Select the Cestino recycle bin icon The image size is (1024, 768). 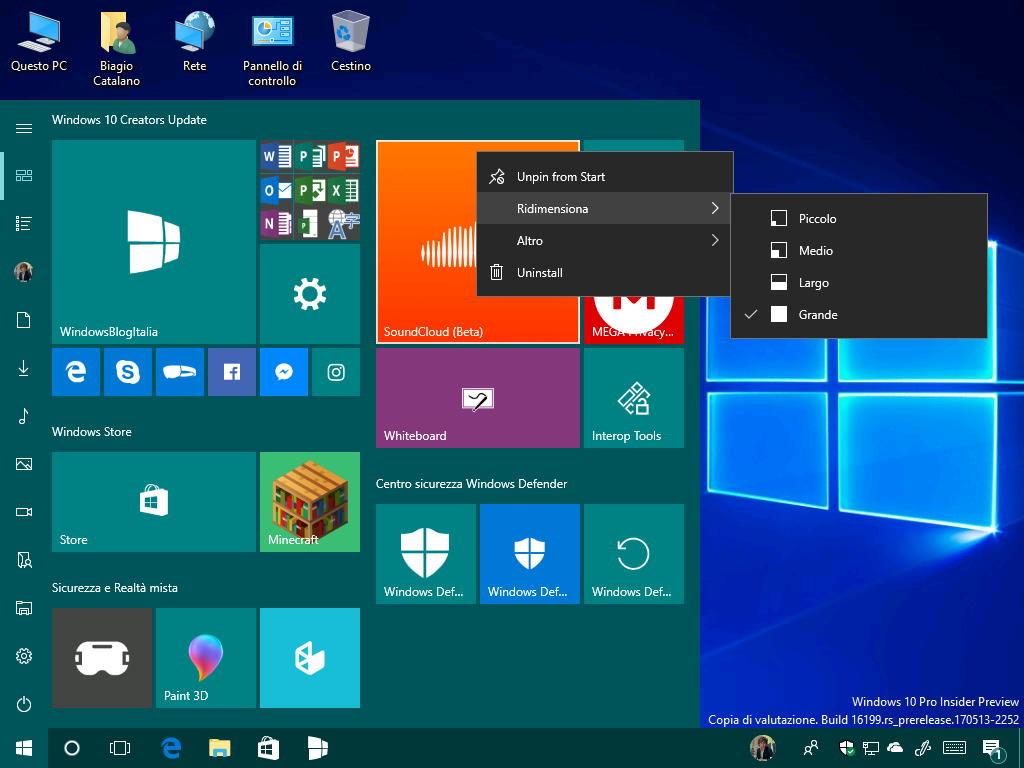[x=351, y=42]
